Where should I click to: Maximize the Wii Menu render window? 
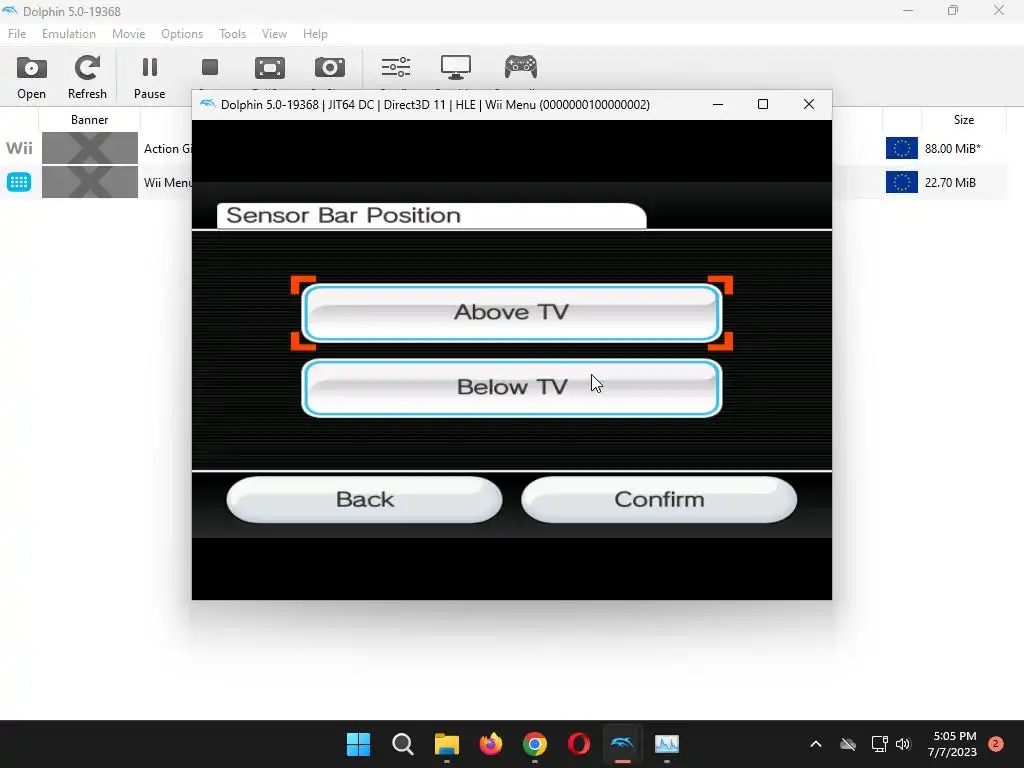[763, 104]
